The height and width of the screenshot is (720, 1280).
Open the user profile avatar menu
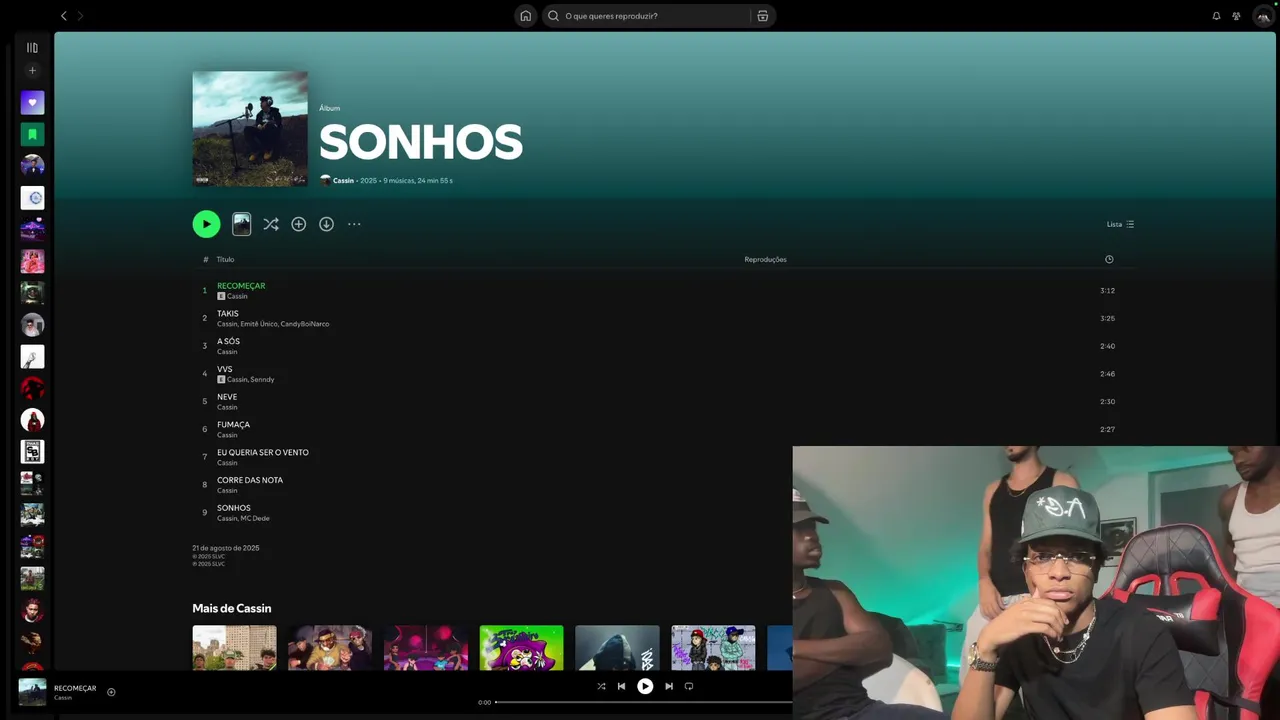(1263, 16)
